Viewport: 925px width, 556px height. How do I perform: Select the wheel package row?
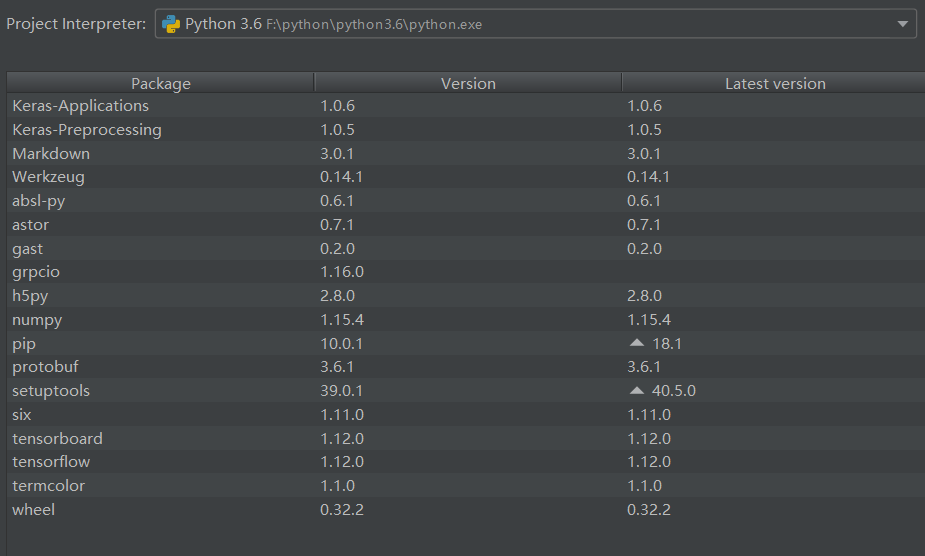point(466,509)
